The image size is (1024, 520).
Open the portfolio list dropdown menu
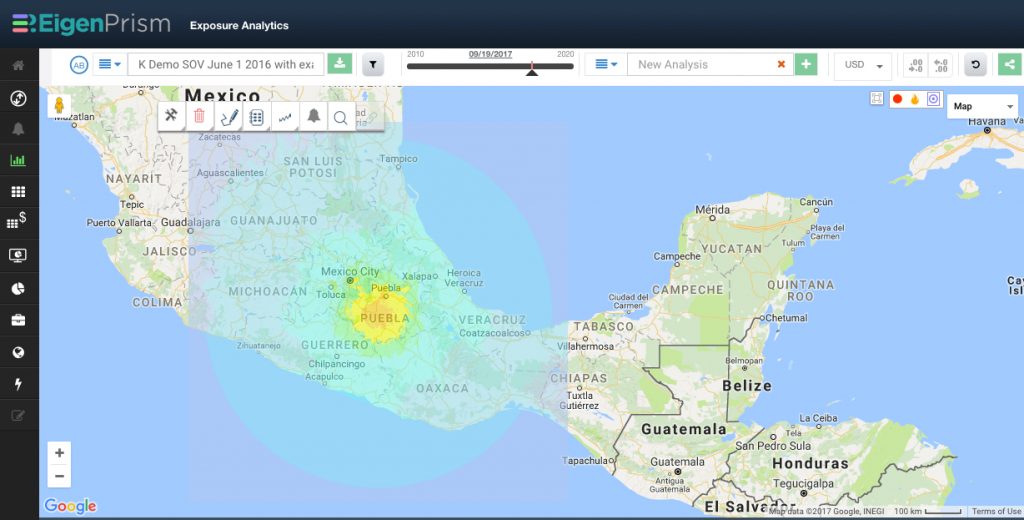(x=110, y=65)
